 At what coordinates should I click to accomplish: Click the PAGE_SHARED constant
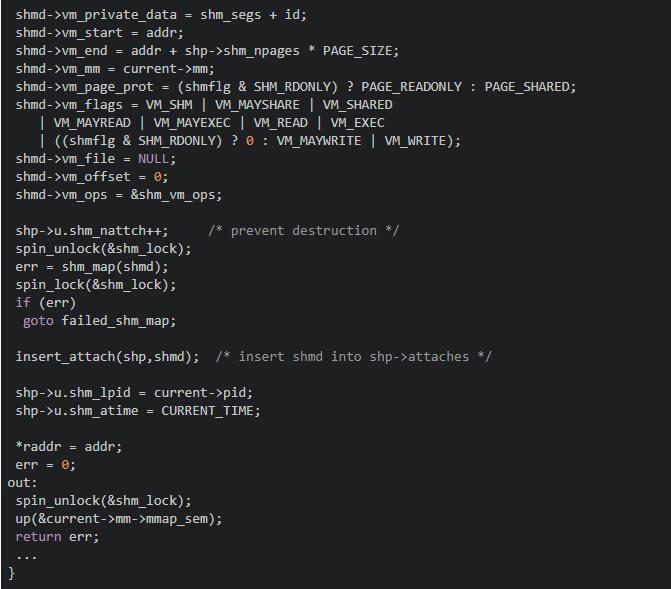pyautogui.click(x=530, y=87)
